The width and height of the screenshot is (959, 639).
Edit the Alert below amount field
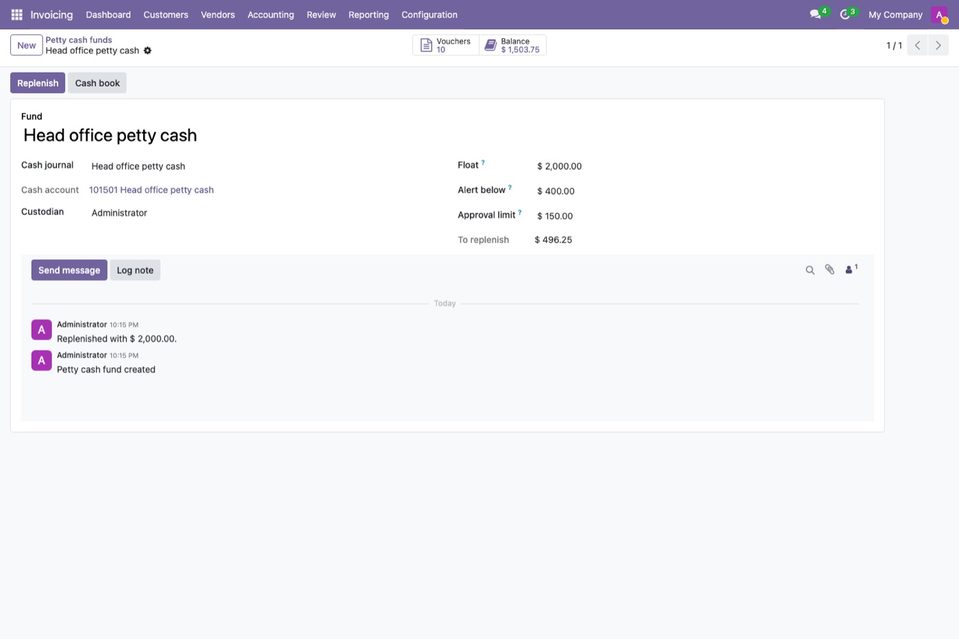pos(705,191)
